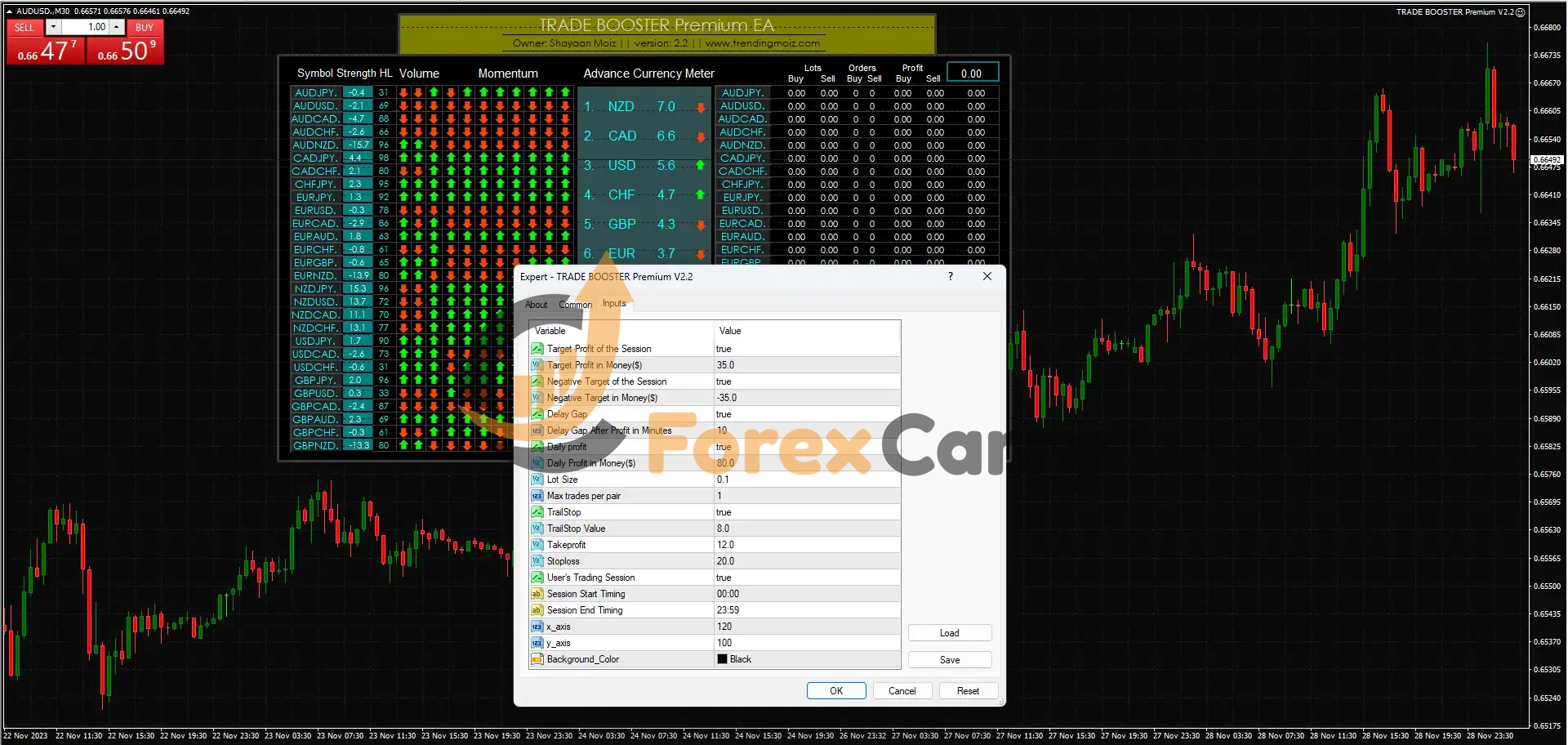Select the Lot Size value 0.1
This screenshot has height=745, width=1568.
tap(807, 480)
